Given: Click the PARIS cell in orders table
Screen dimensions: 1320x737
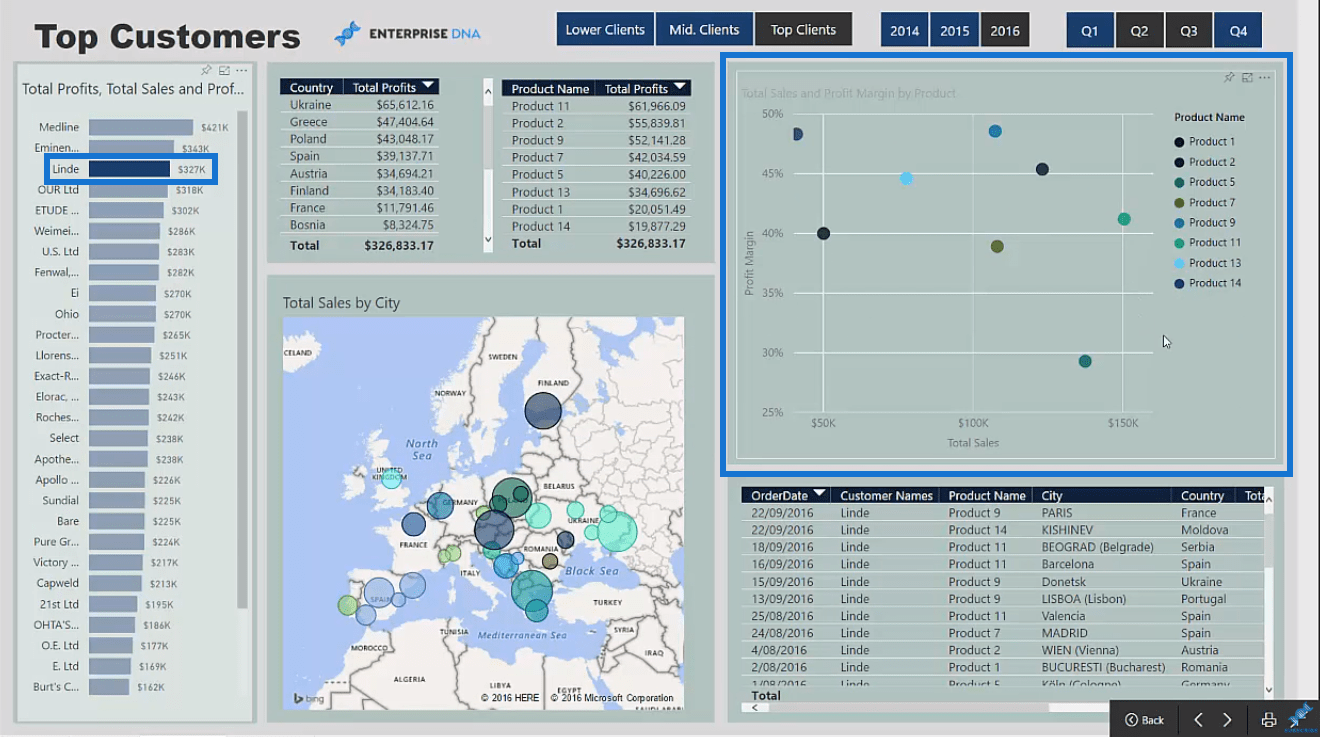Looking at the screenshot, I should 1056,513.
